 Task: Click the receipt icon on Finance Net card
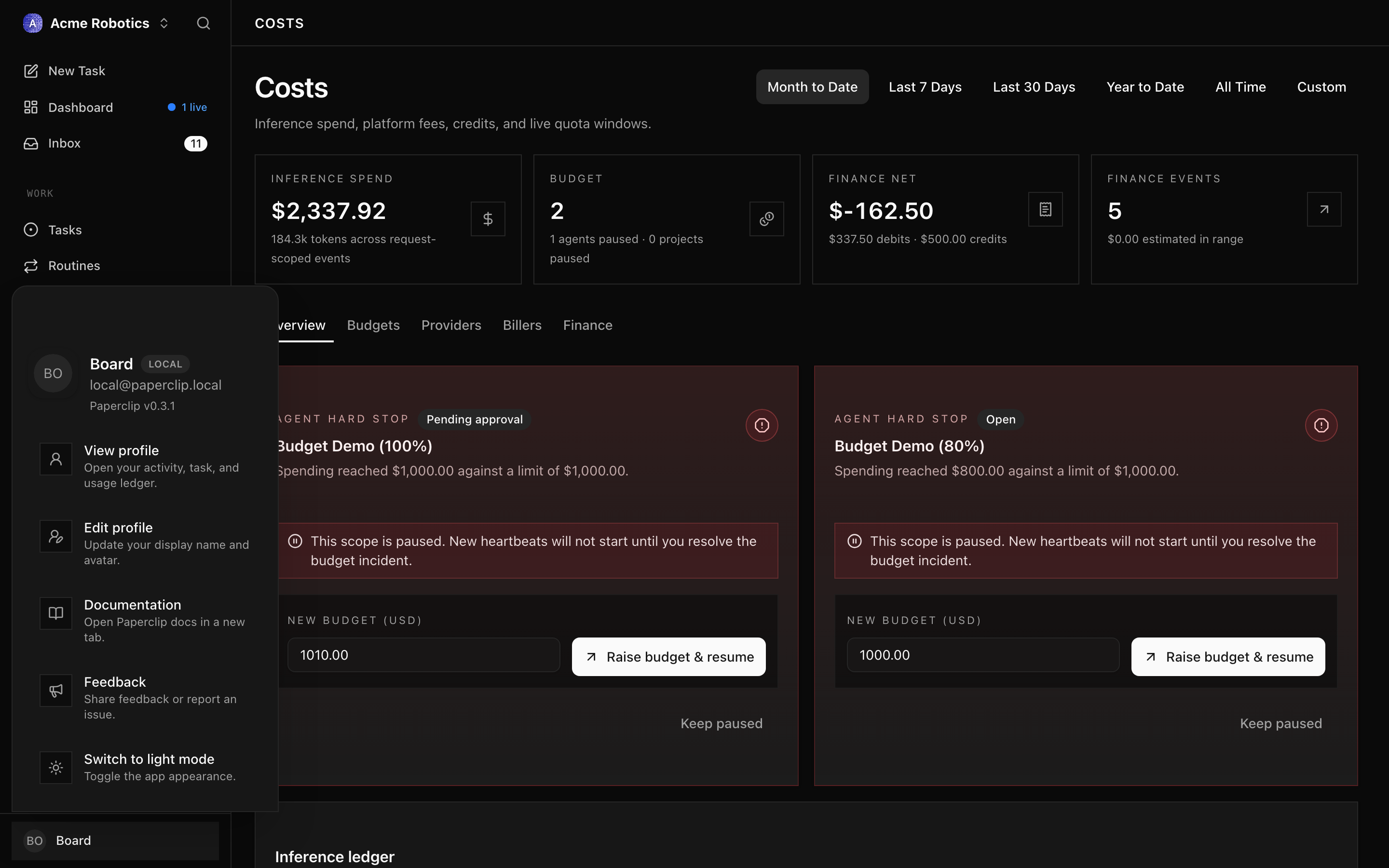1045,210
